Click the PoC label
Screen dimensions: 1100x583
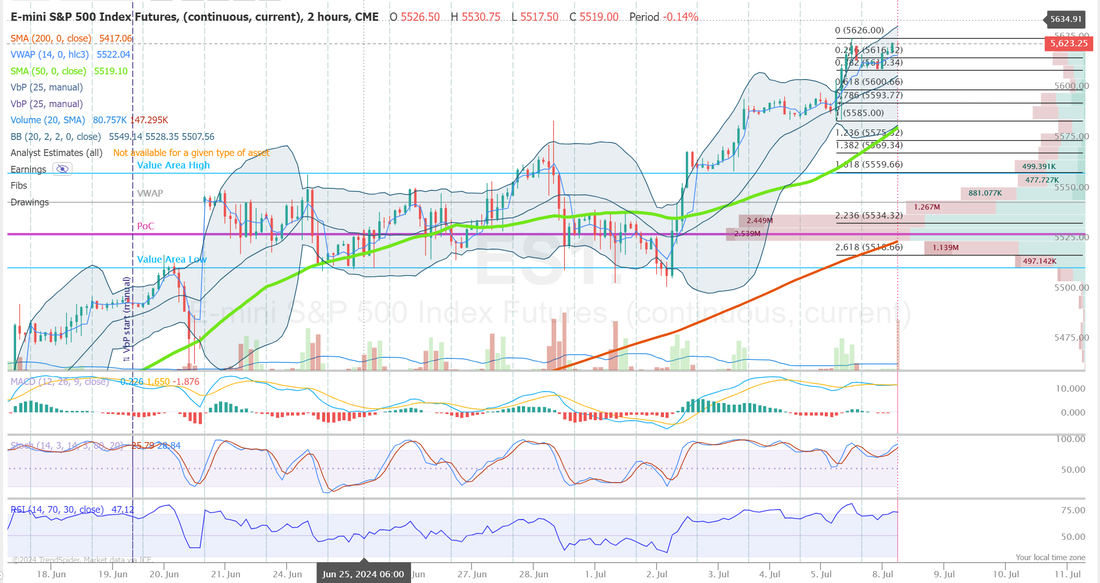pyautogui.click(x=145, y=226)
